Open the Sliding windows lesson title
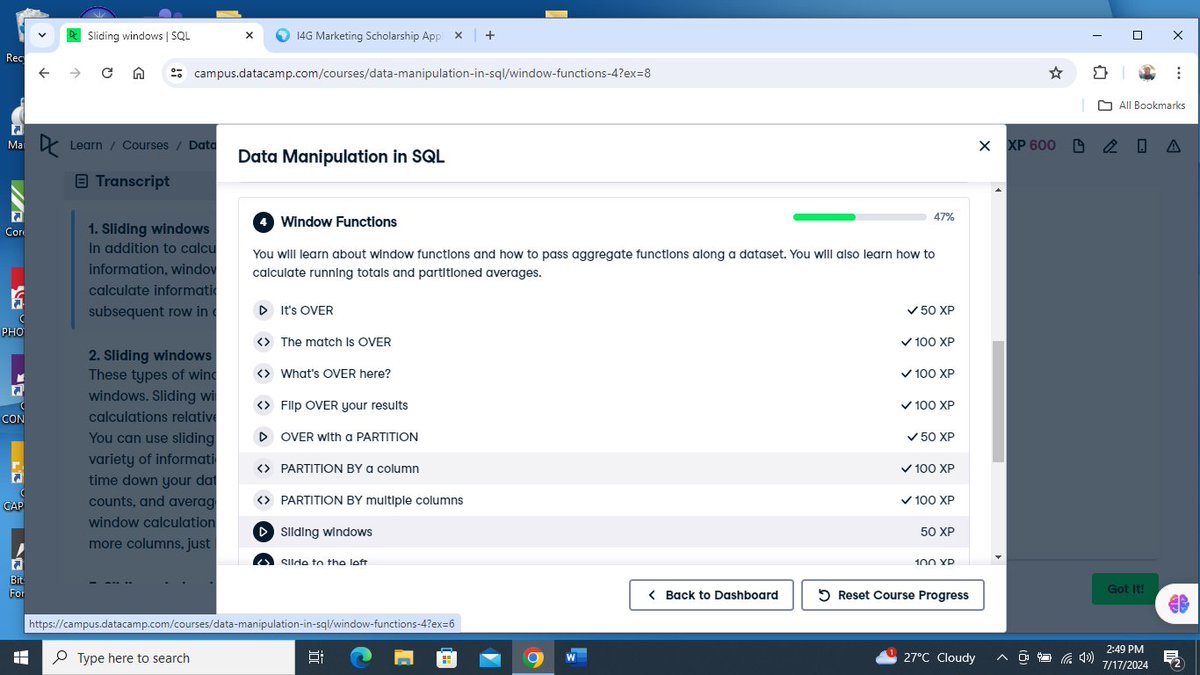The image size is (1200, 675). (x=327, y=532)
